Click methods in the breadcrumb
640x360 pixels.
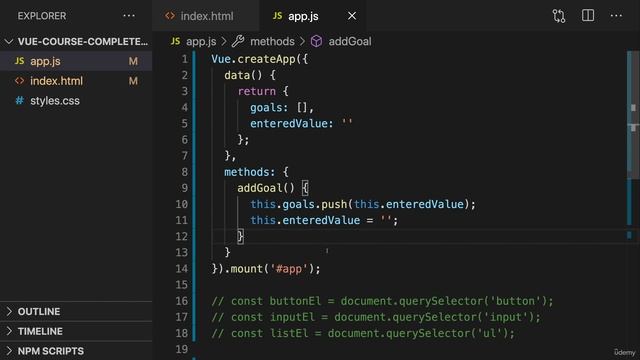[272, 42]
